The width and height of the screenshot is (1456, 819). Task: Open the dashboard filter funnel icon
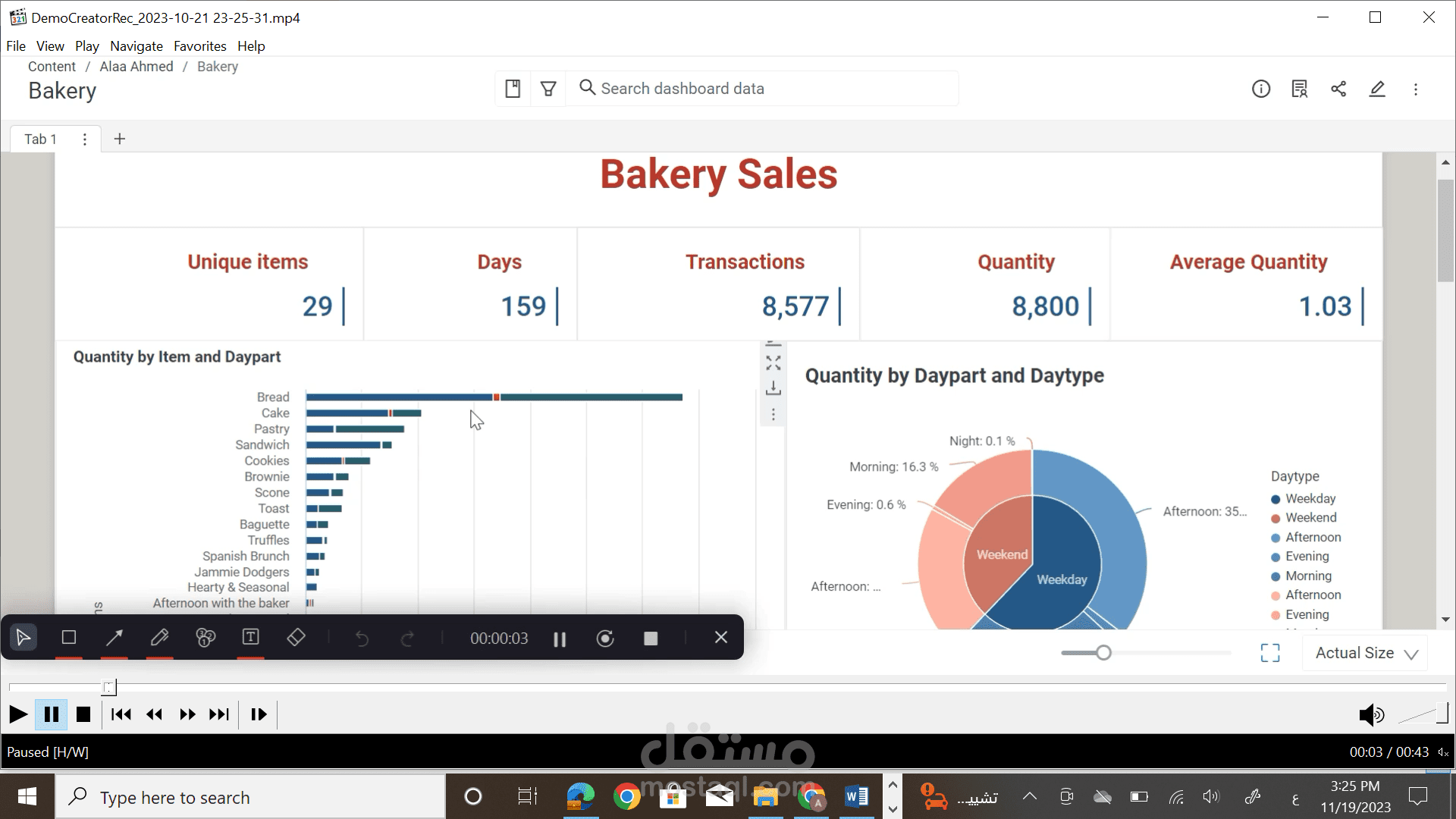point(548,89)
